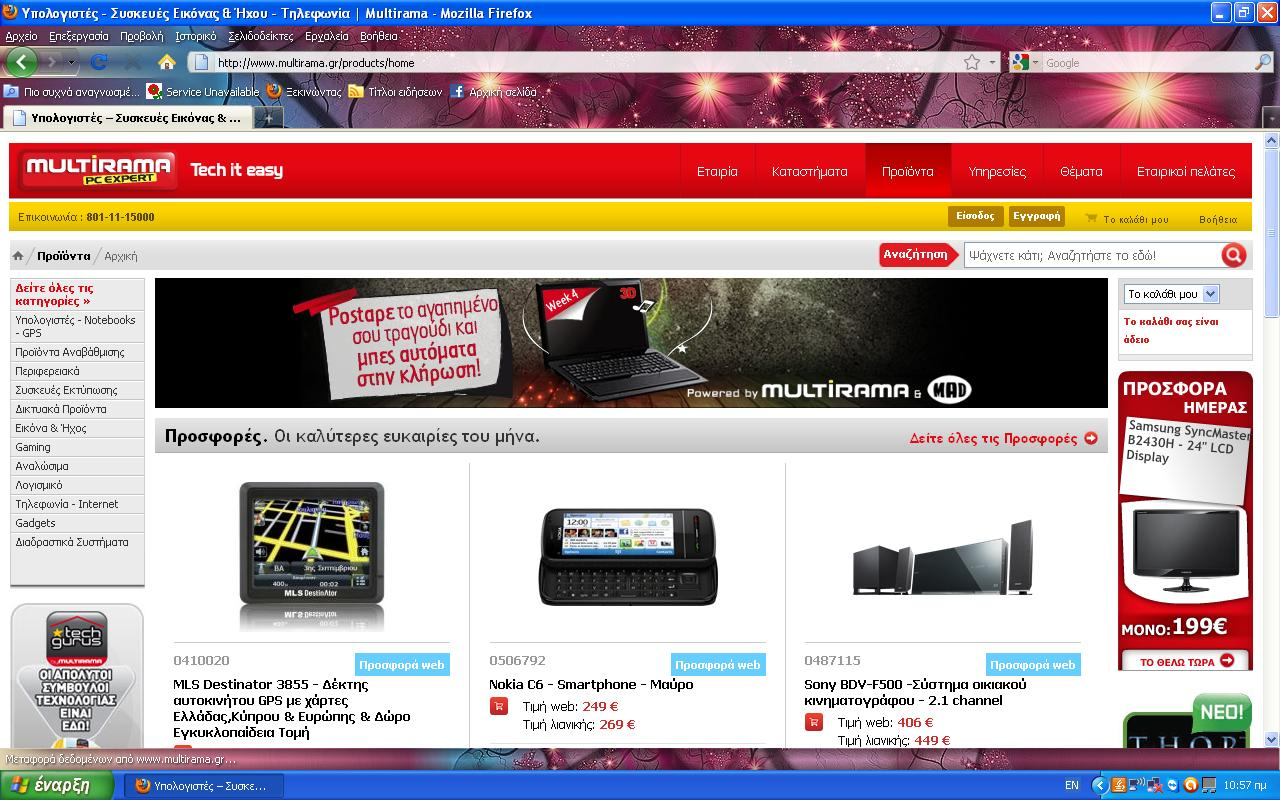Select the Υπηρεσίες navigation tab
The width and height of the screenshot is (1280, 800).
click(997, 171)
